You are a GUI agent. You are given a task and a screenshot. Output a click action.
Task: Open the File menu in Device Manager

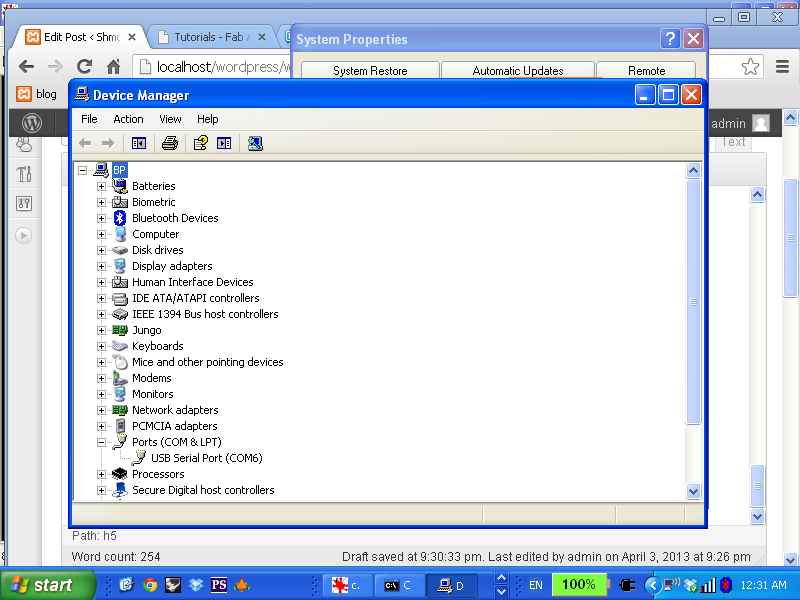tap(89, 119)
